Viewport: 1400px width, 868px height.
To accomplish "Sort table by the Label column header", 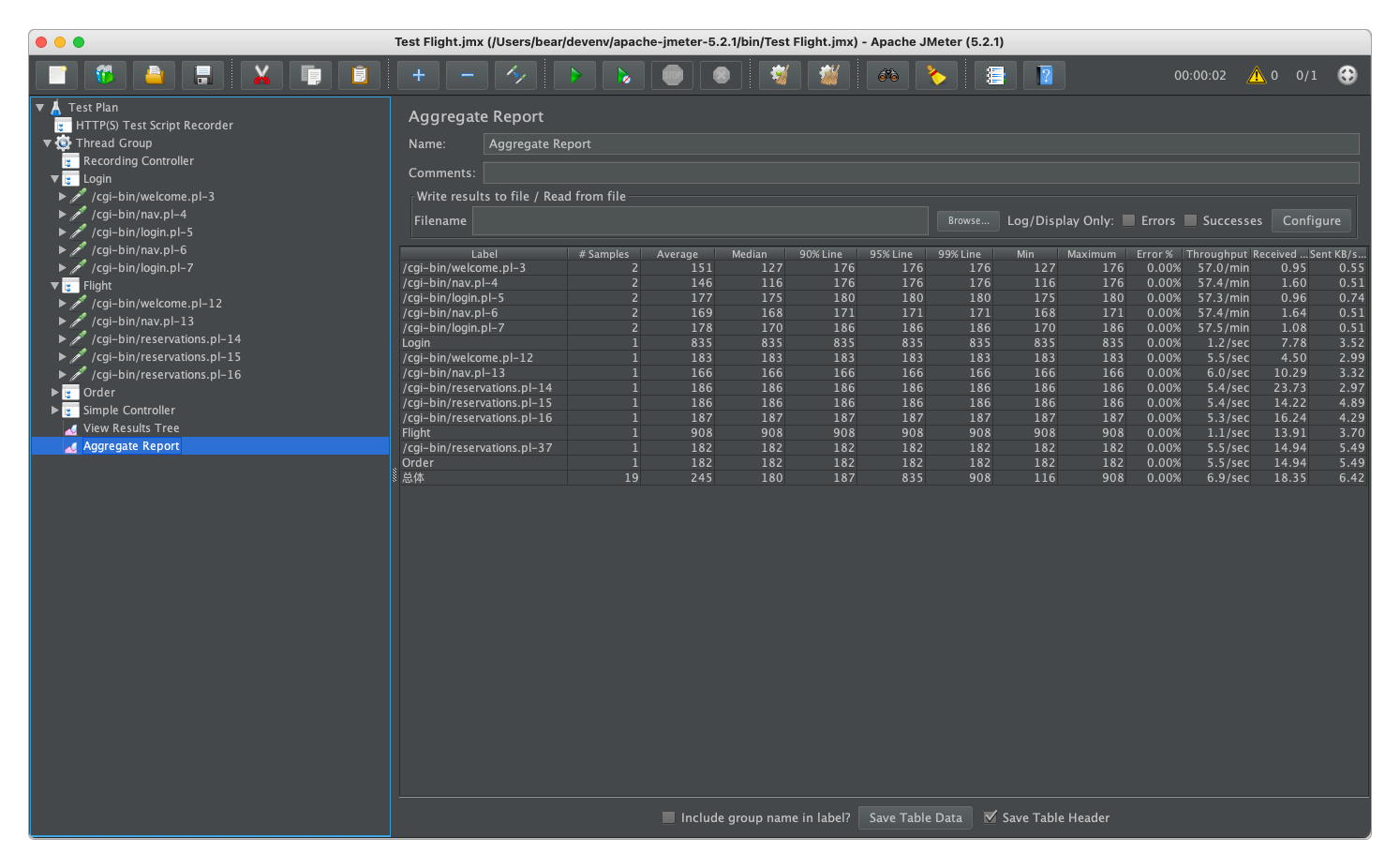I will point(484,254).
